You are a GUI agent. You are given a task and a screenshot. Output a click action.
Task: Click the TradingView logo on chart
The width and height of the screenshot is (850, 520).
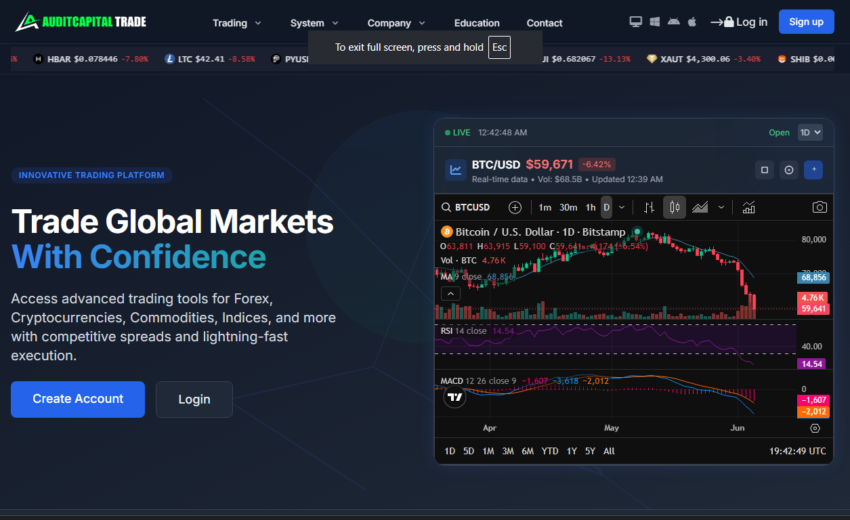click(454, 397)
